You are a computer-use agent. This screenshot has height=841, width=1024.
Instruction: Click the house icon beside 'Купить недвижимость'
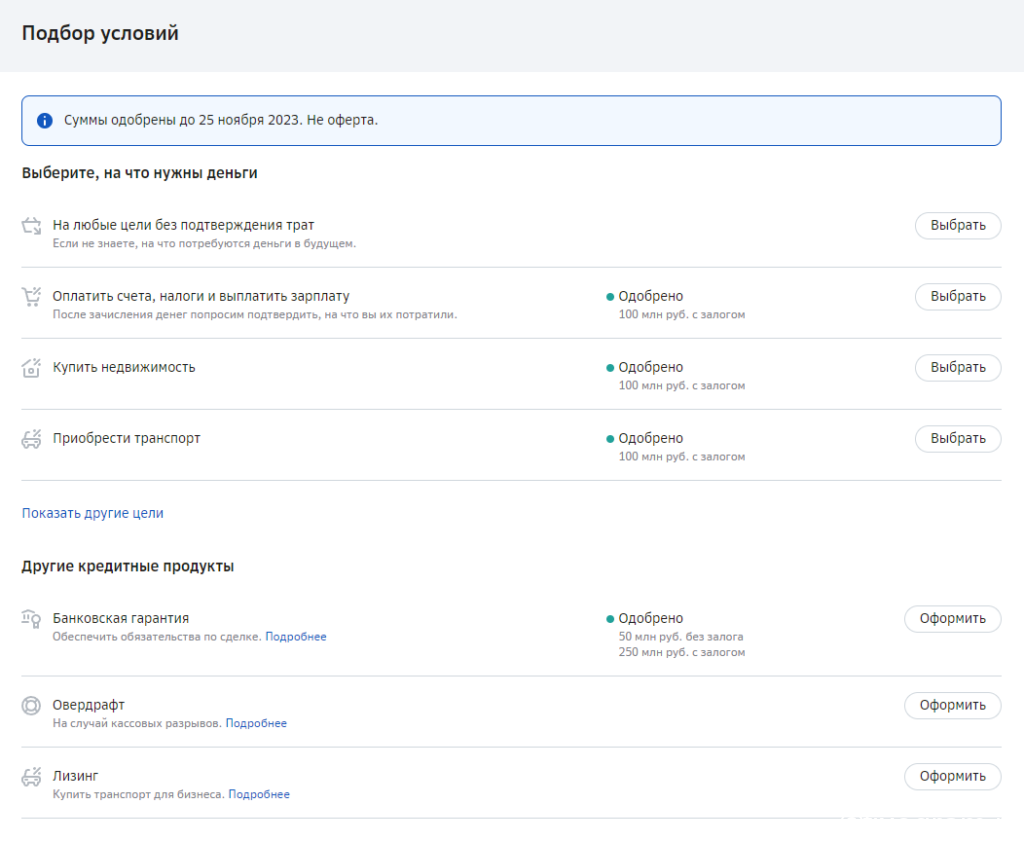[x=31, y=368]
